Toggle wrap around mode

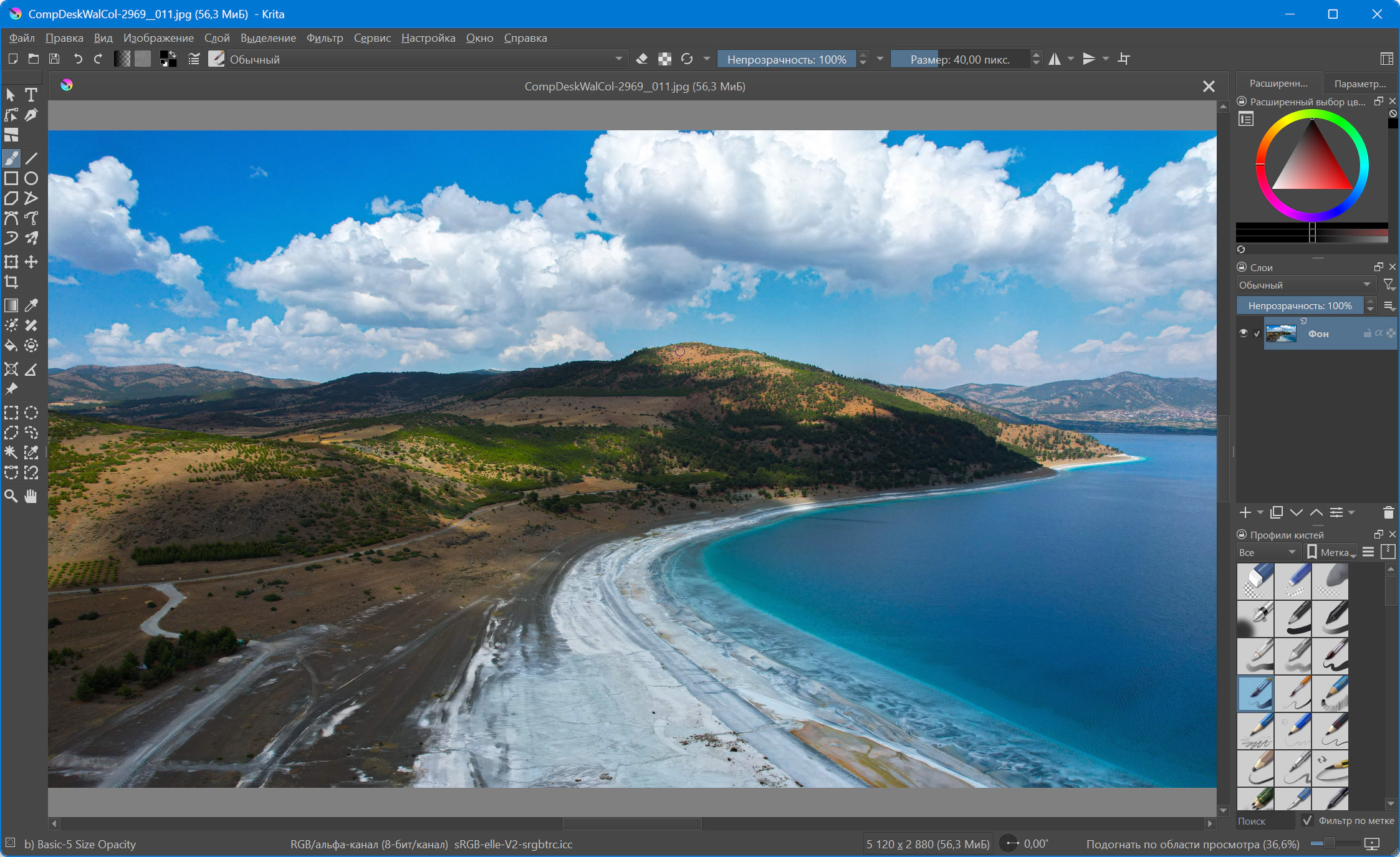coord(1124,59)
